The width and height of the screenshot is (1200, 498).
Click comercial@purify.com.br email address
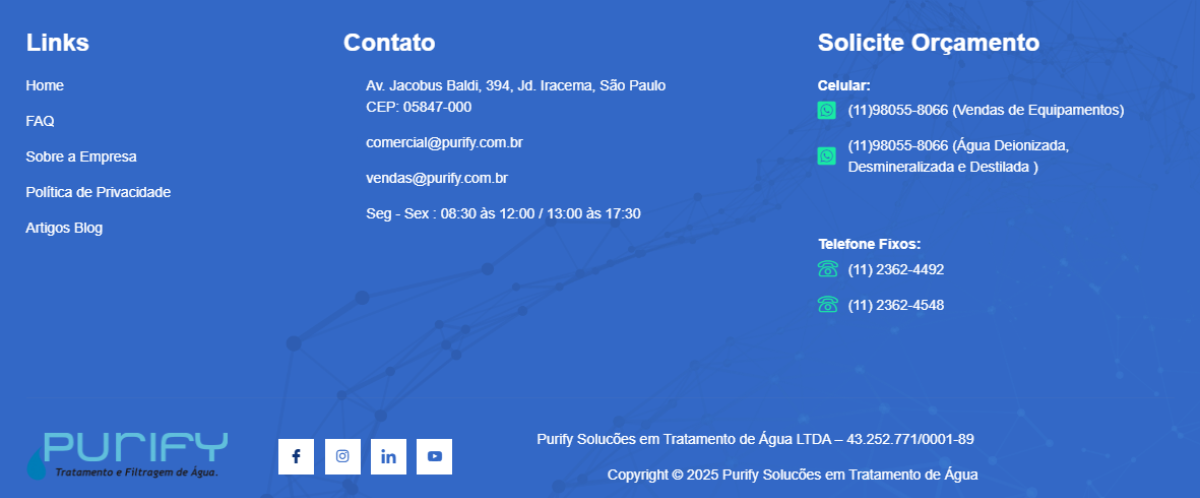444,143
